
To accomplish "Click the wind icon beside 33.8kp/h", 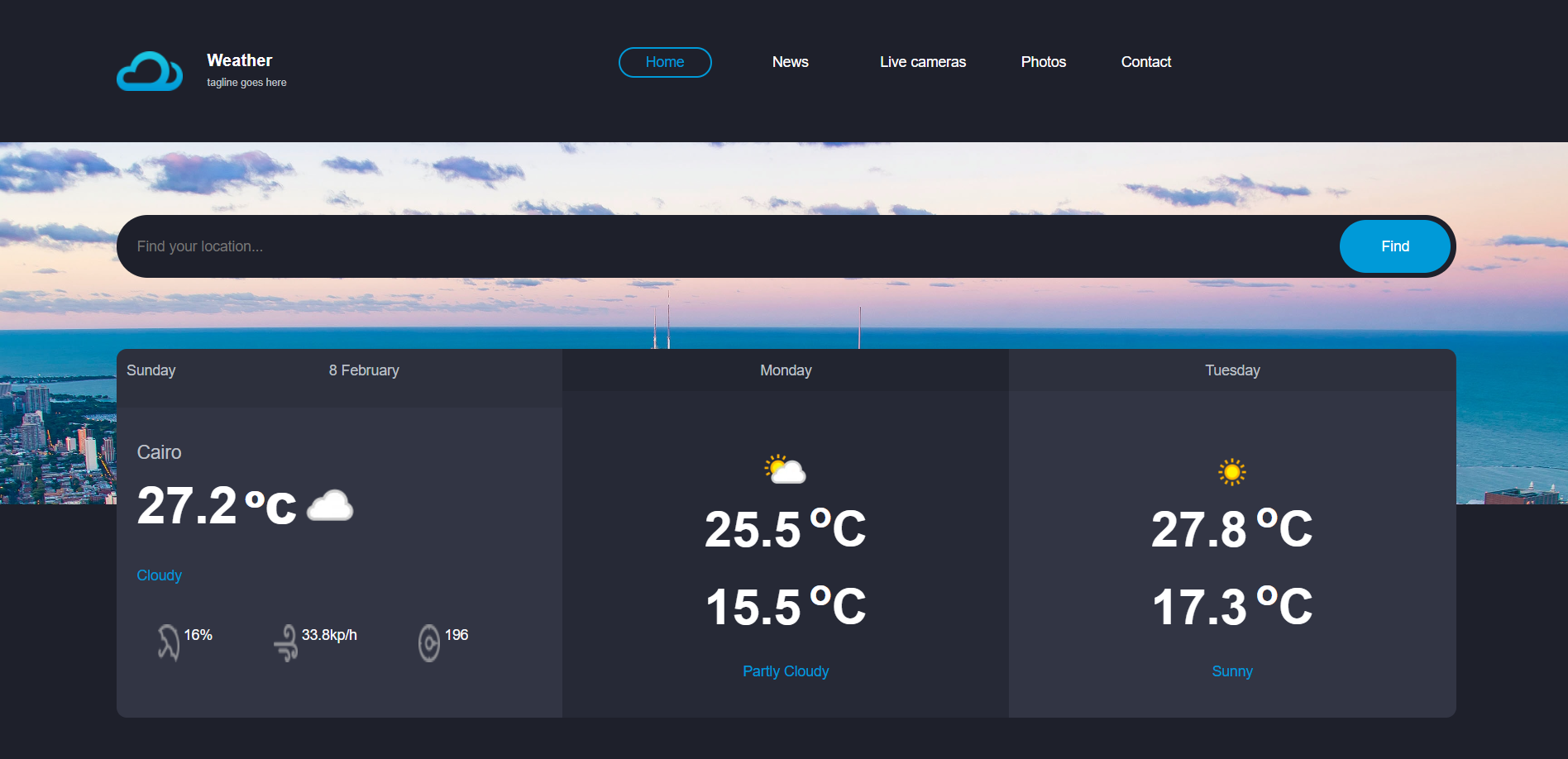I will coord(286,642).
